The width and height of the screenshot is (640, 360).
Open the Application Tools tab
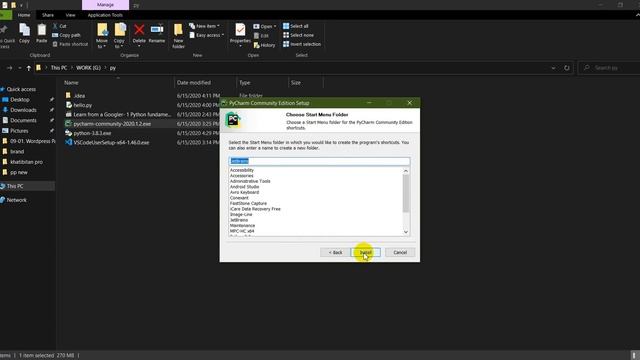coord(105,15)
